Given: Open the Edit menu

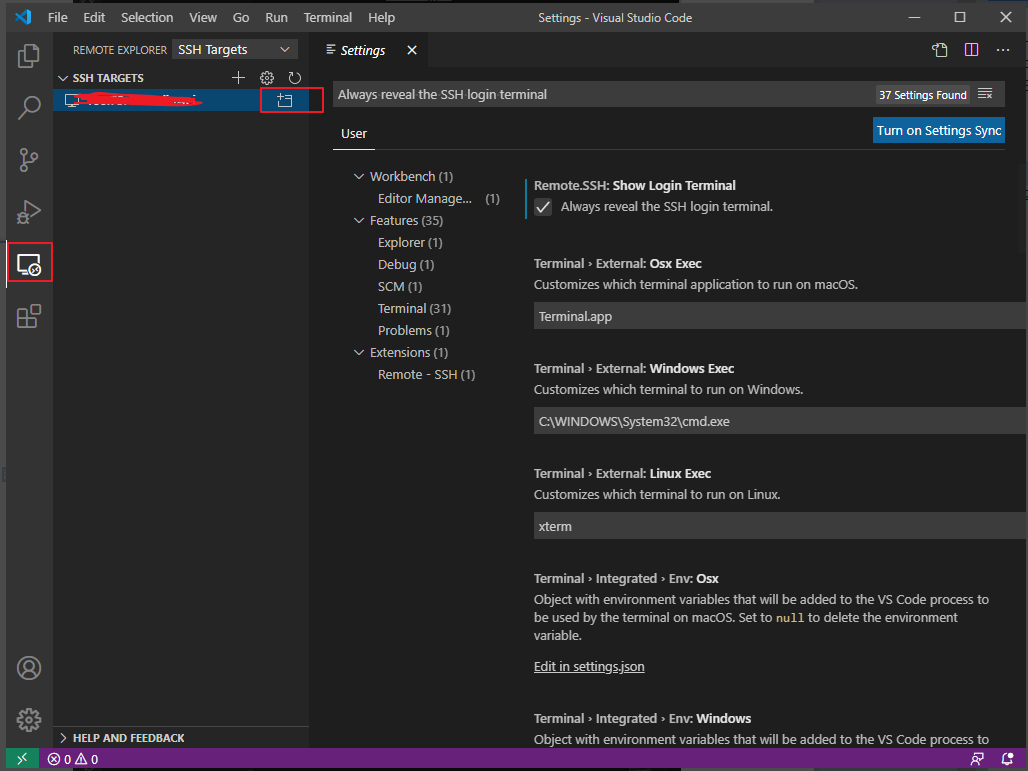Looking at the screenshot, I should pyautogui.click(x=94, y=18).
